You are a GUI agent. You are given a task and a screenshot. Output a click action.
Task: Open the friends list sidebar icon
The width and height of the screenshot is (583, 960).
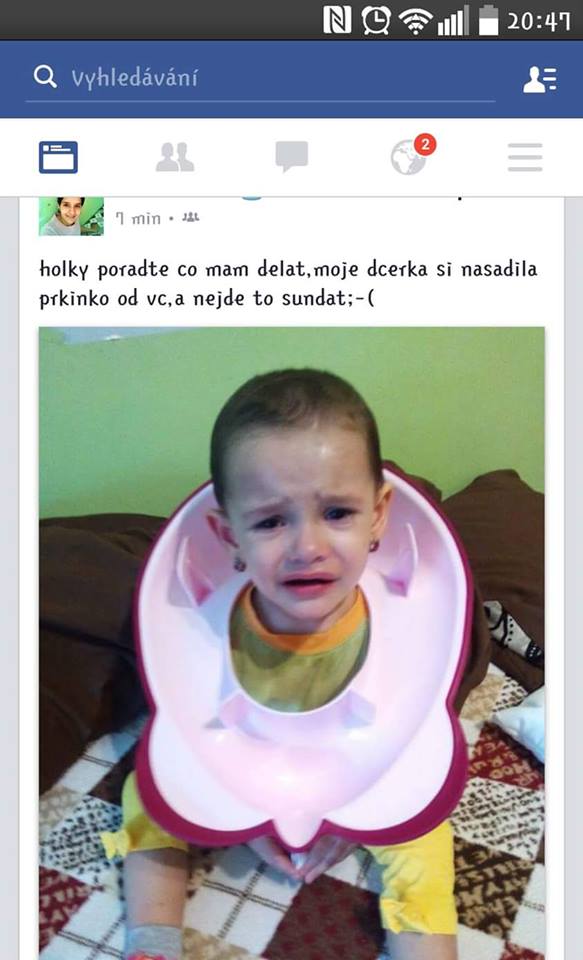(x=540, y=79)
